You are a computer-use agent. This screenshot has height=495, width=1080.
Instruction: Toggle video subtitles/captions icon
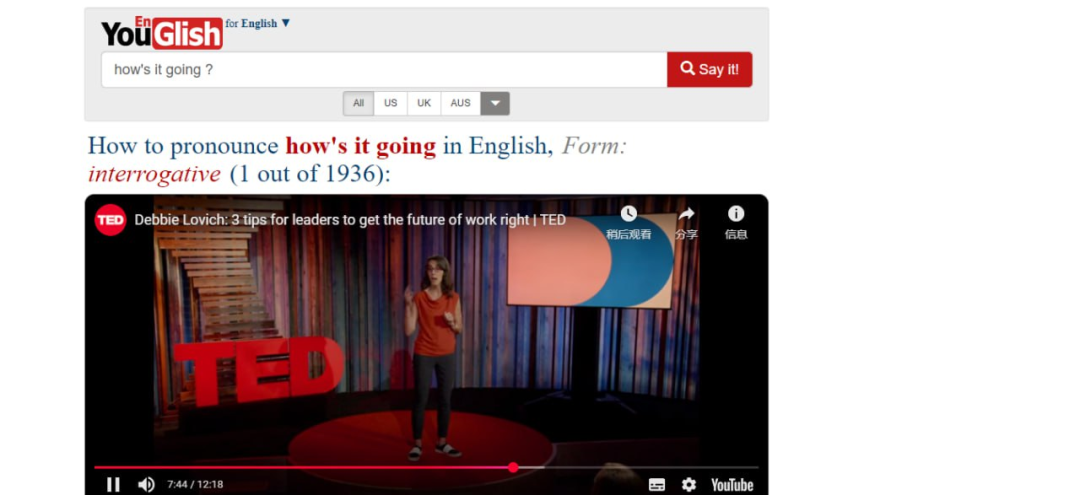657,484
